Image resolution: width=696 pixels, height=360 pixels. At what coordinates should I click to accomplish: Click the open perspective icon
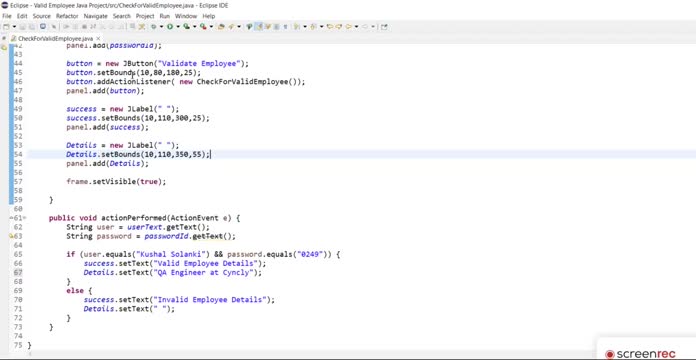tap(384, 27)
